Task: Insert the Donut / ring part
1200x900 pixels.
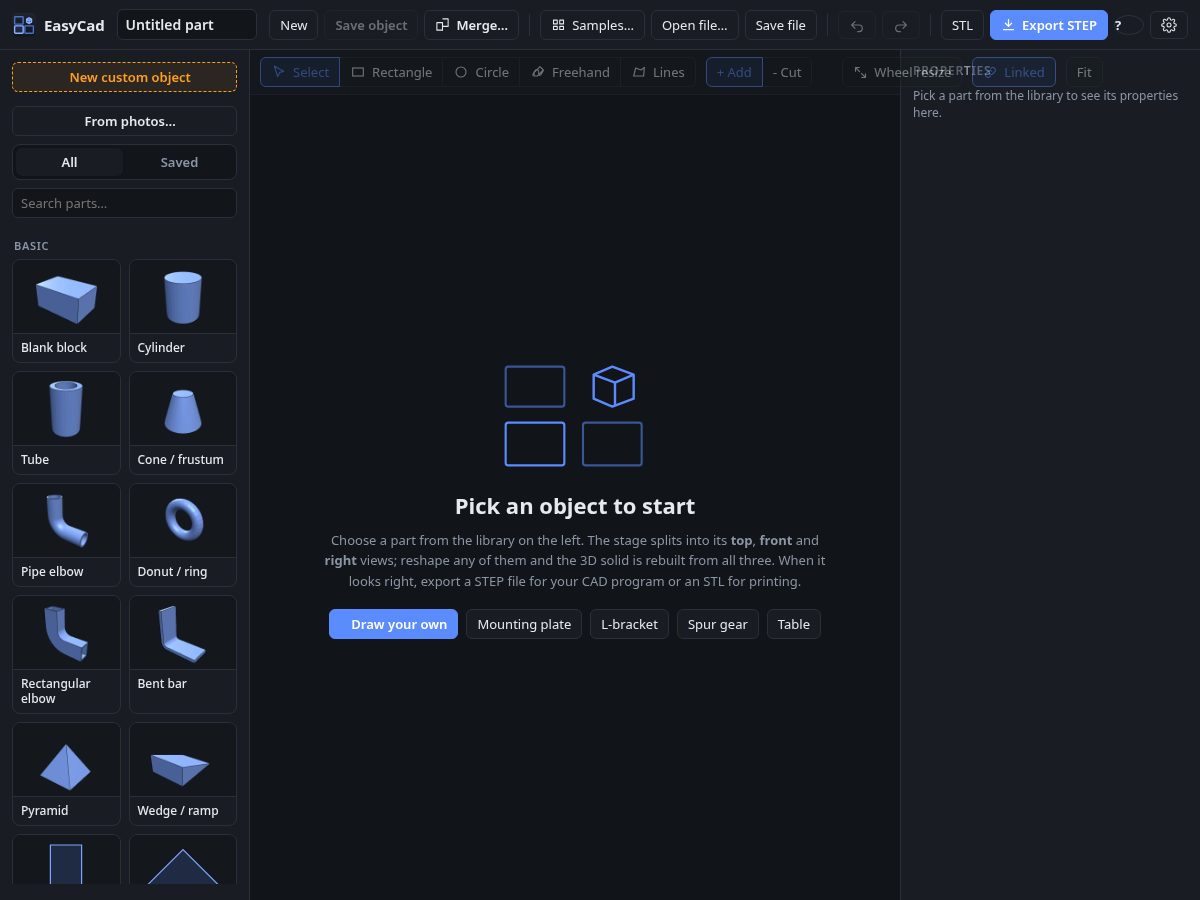Action: [183, 535]
